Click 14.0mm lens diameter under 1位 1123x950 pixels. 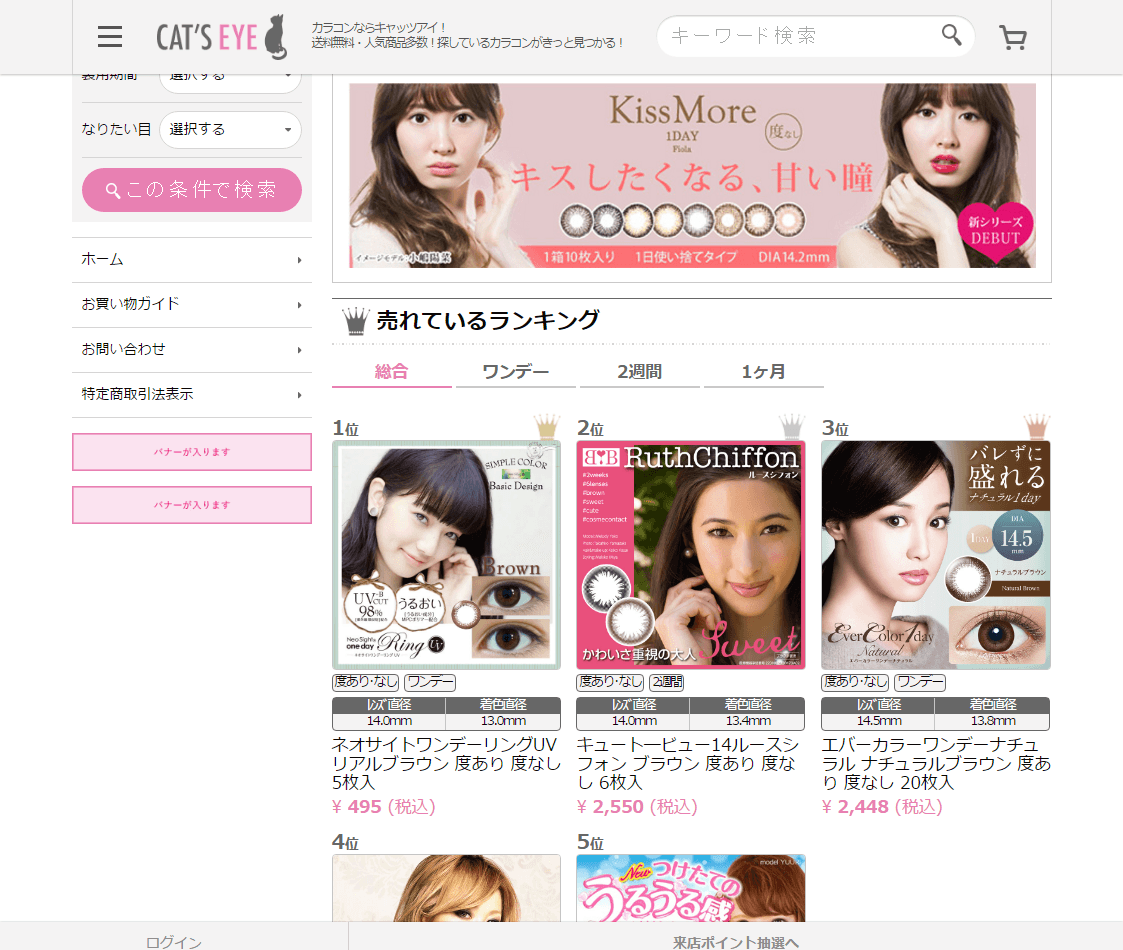[x=389, y=721]
